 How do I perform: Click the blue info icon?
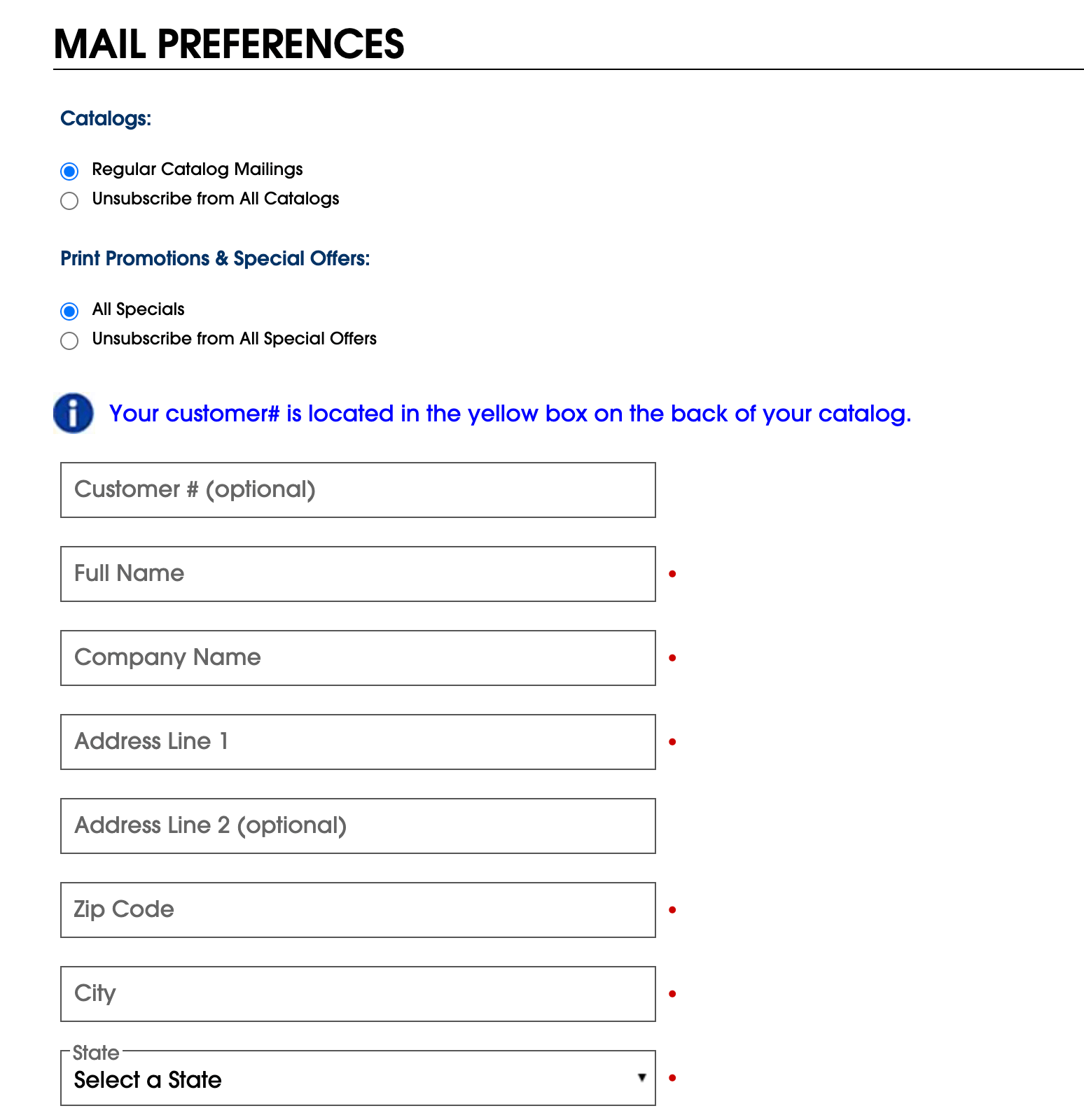74,413
